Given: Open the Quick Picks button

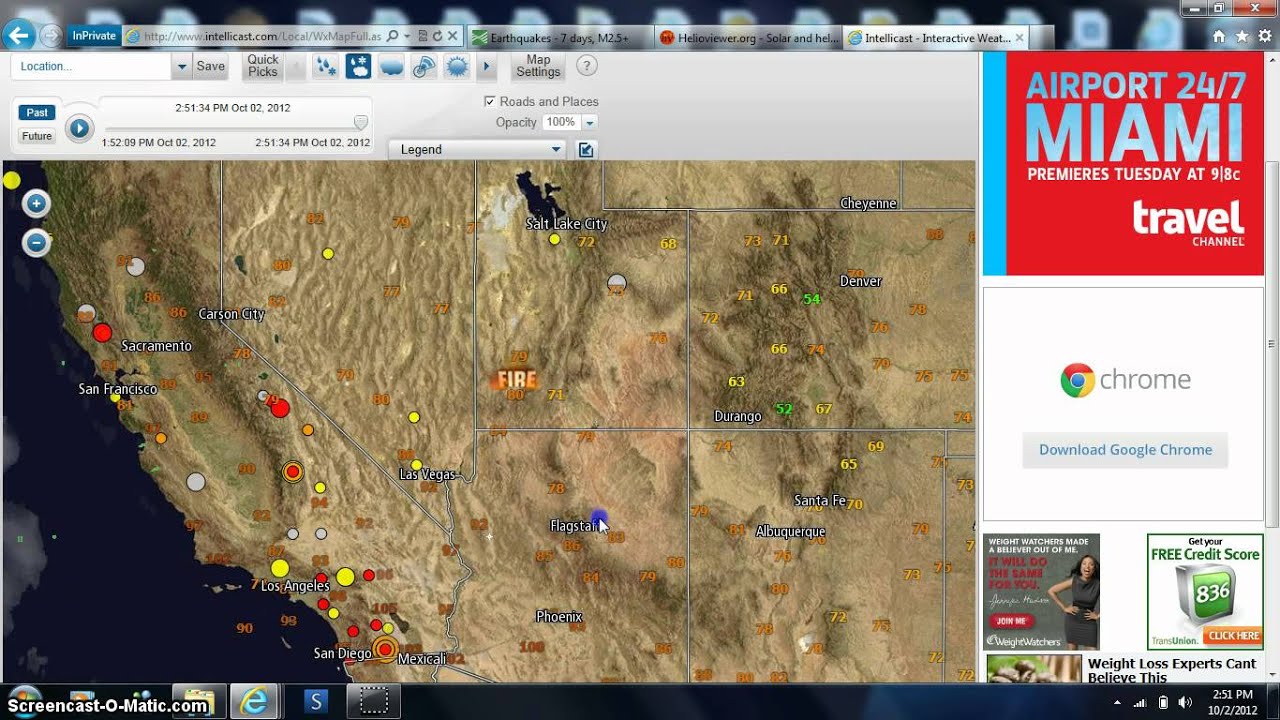Looking at the screenshot, I should [263, 66].
